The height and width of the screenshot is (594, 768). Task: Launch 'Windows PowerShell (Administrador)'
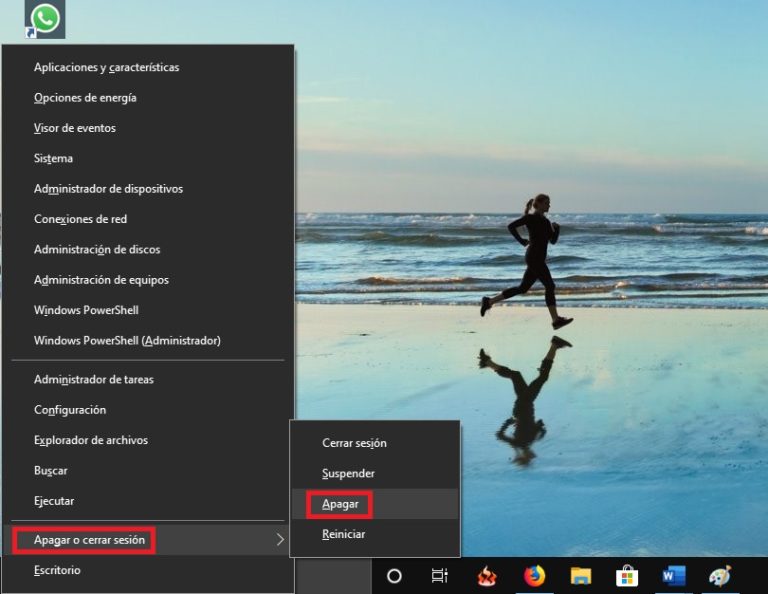click(x=127, y=340)
